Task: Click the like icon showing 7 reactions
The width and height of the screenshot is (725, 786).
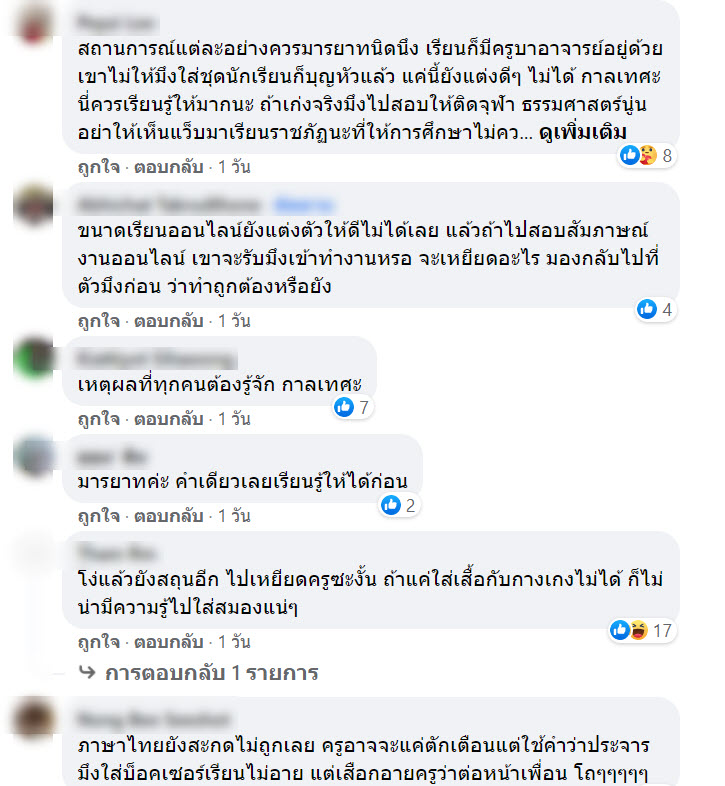Action: click(x=344, y=407)
